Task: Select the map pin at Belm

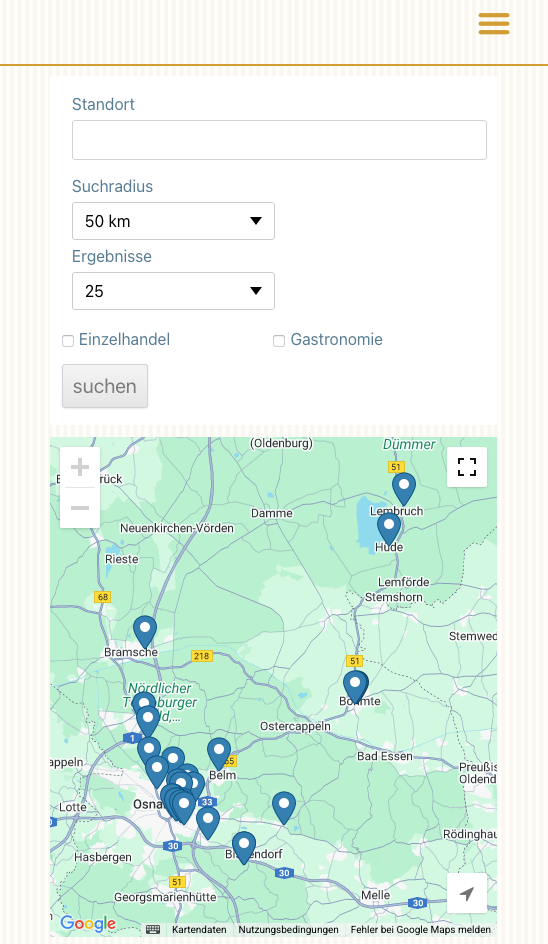Action: point(219,752)
